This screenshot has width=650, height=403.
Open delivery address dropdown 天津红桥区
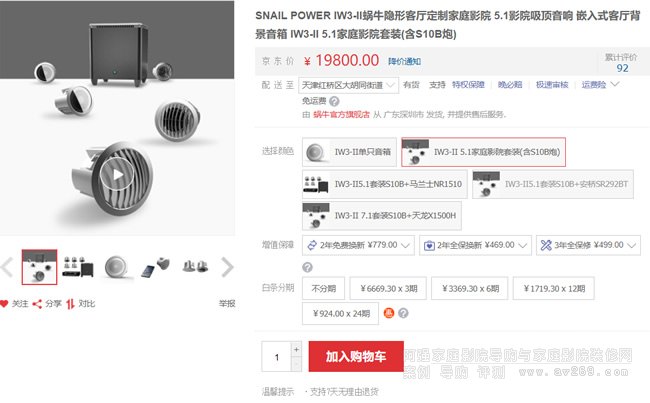(349, 85)
